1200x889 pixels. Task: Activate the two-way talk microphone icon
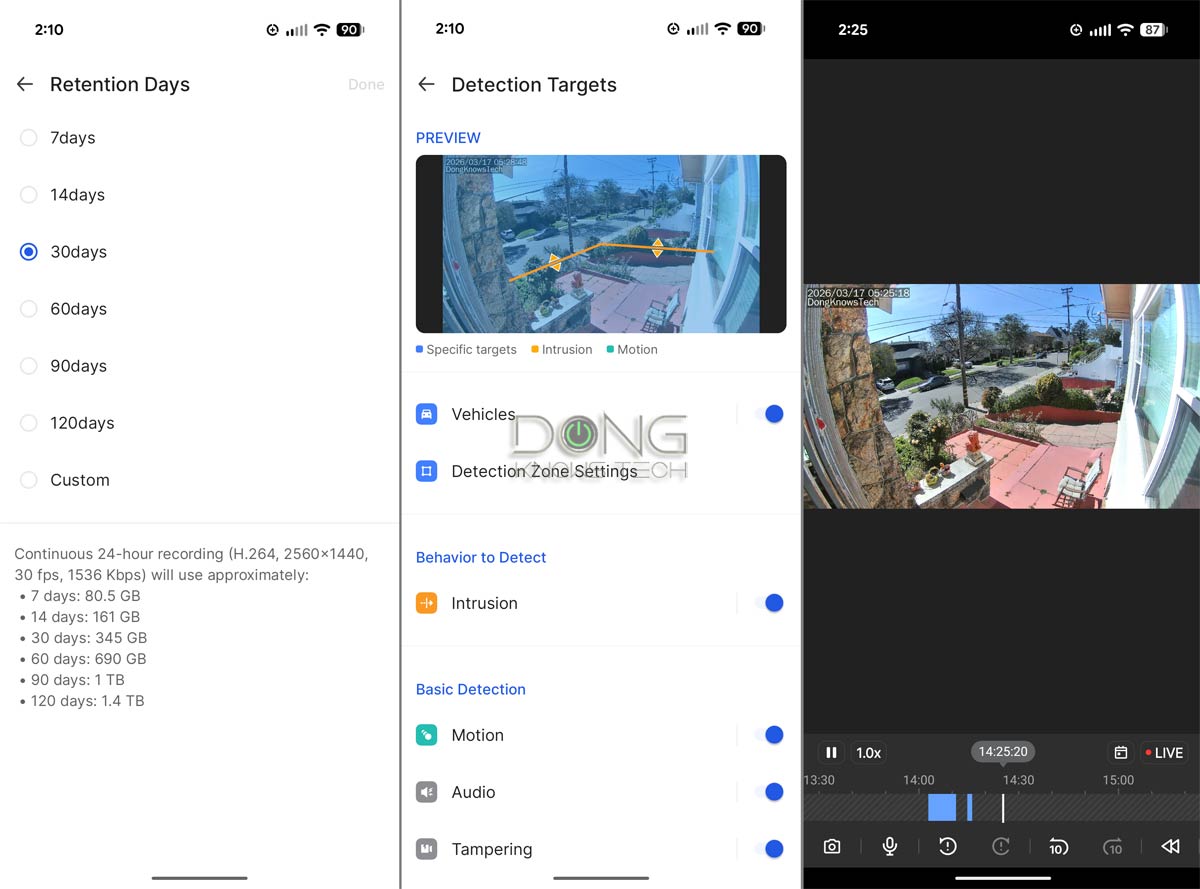(889, 846)
